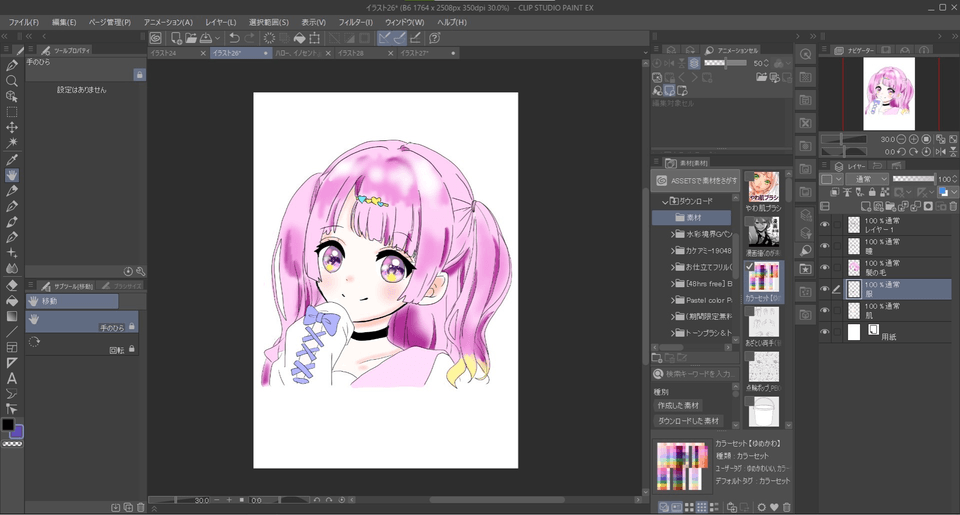Select the Zoom magnifier tool
This screenshot has height=515, width=960.
point(12,81)
